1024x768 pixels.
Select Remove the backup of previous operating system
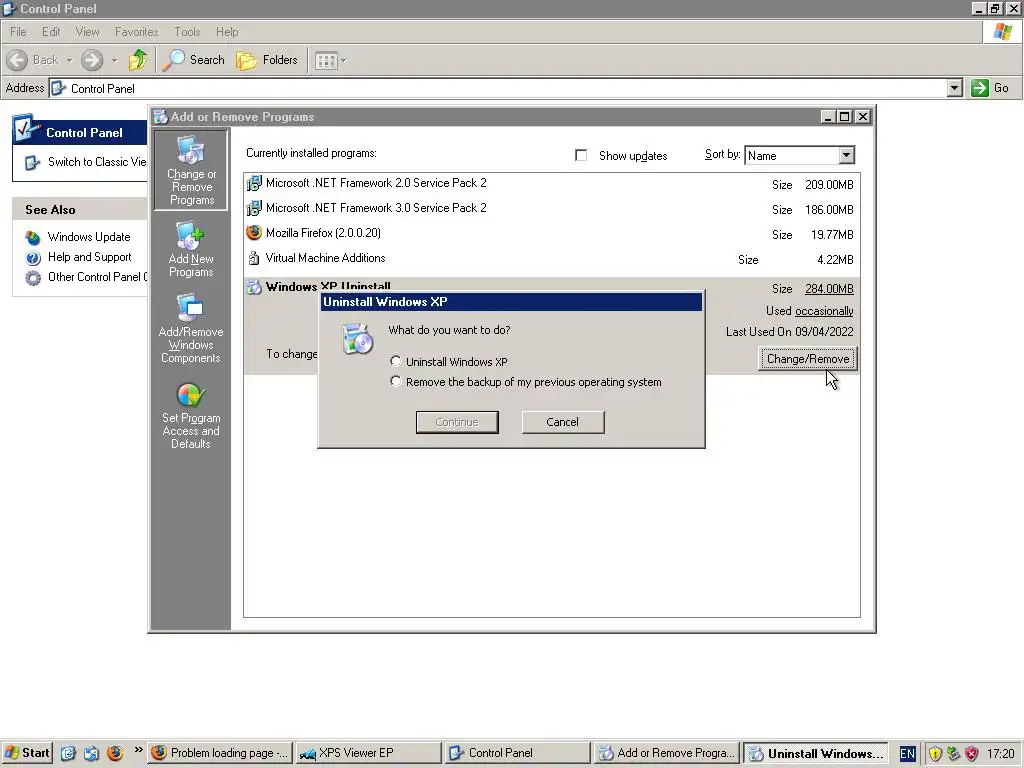[x=395, y=381]
